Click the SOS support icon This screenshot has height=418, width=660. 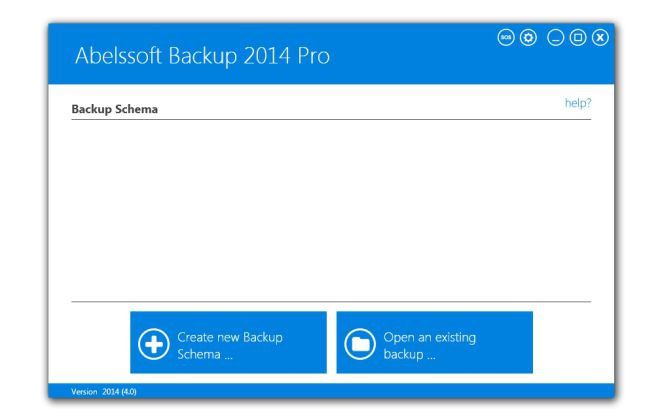(x=506, y=37)
